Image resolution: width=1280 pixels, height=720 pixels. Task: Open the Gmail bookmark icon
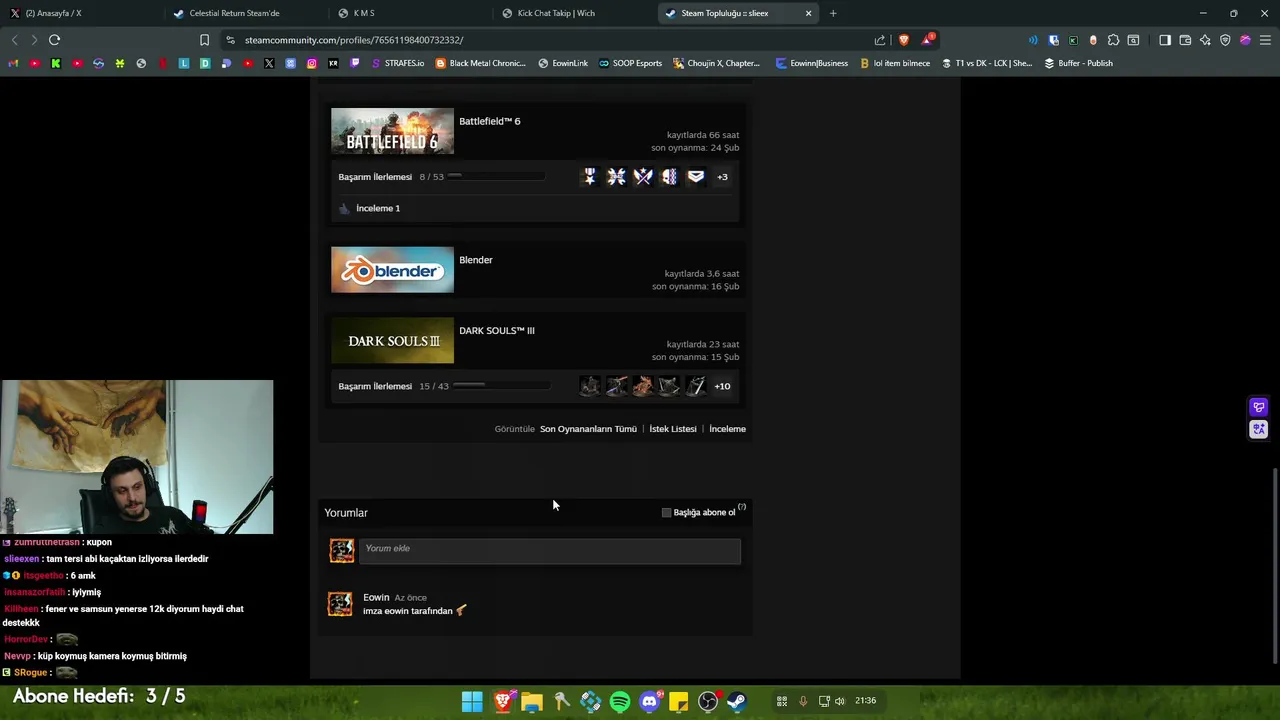tap(13, 63)
